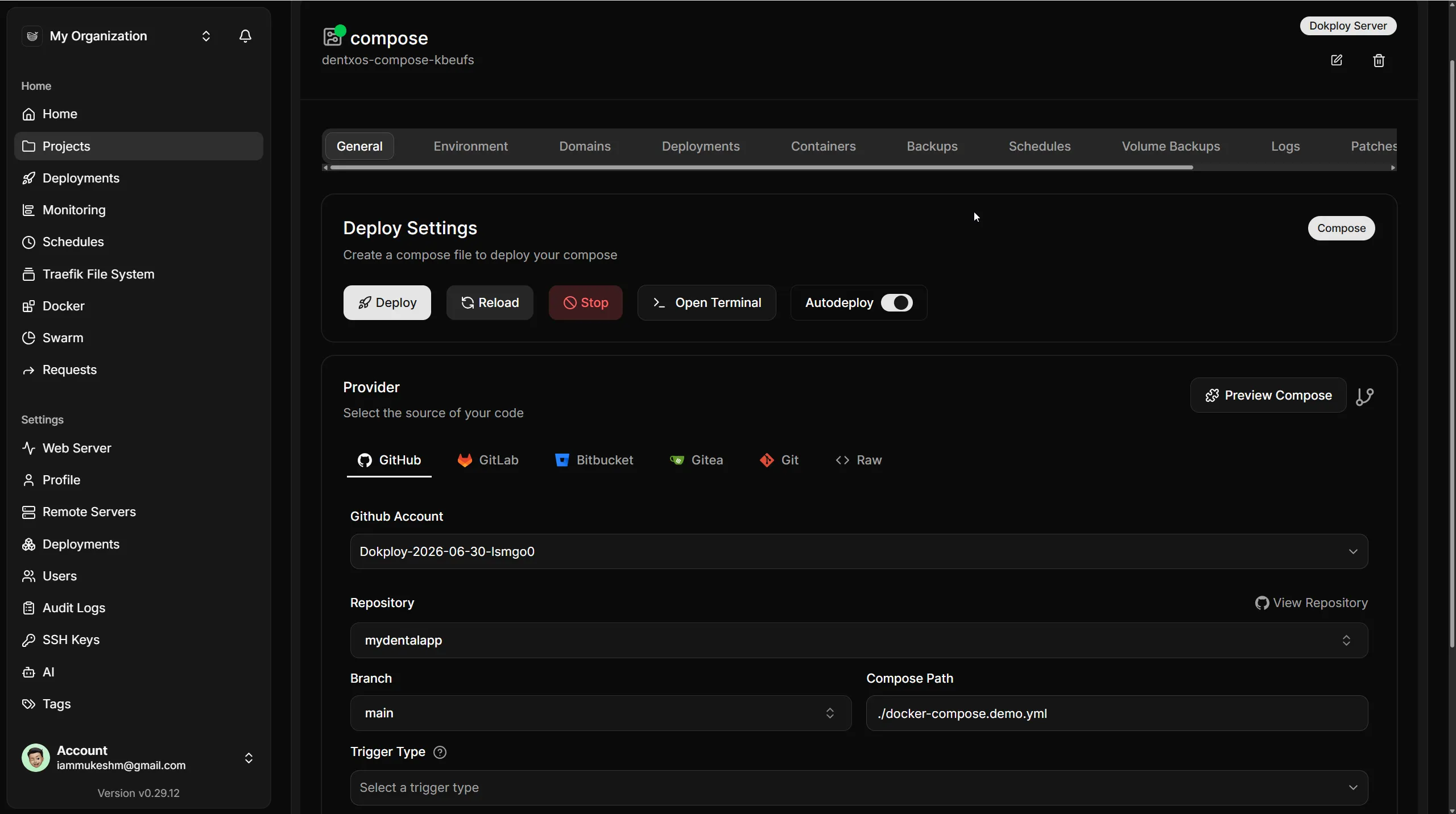Click the Reload button
This screenshot has height=814, width=1456.
[490, 302]
